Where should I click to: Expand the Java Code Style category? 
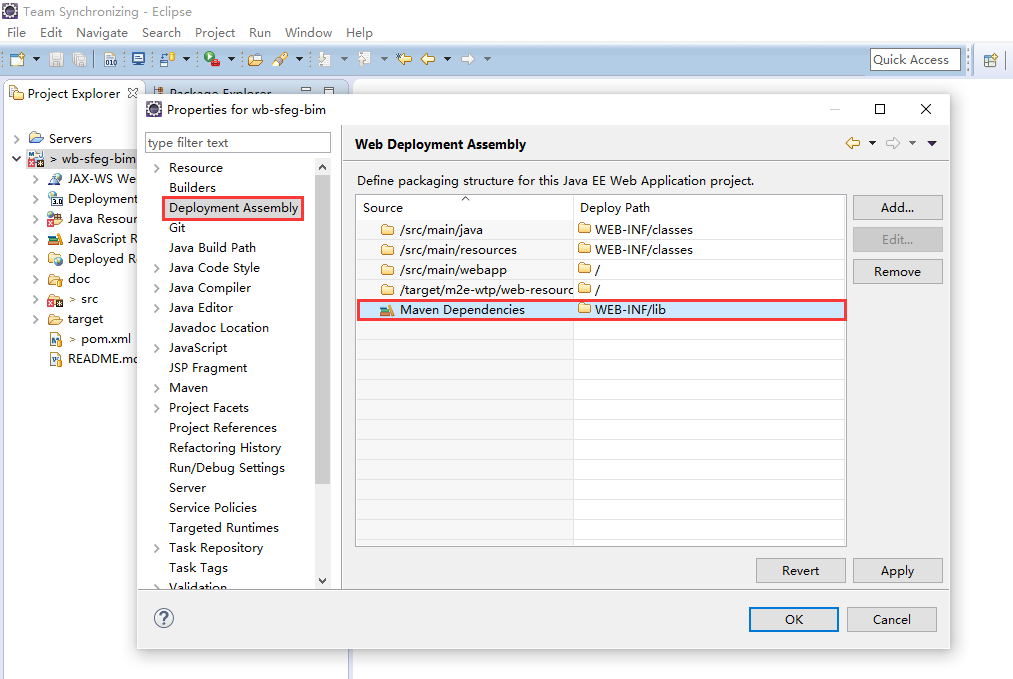(156, 268)
